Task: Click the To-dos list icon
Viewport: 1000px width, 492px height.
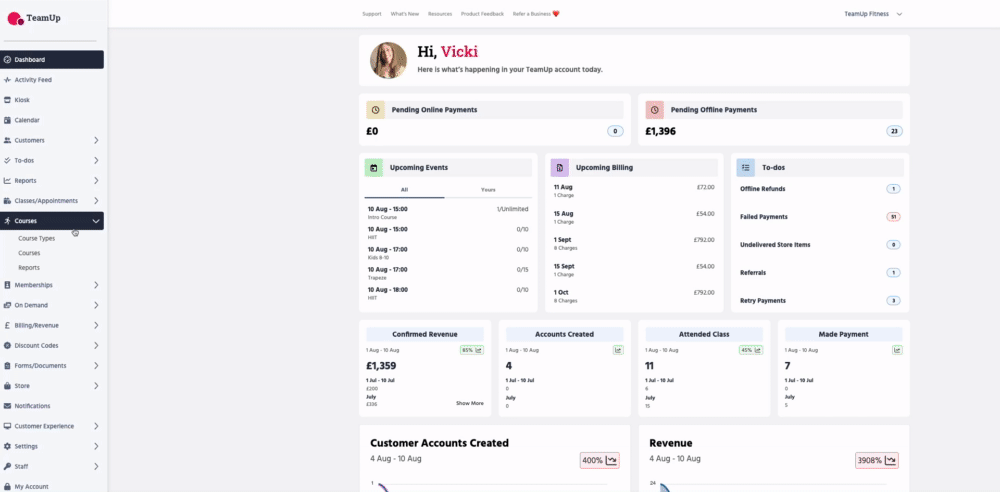Action: (x=746, y=168)
